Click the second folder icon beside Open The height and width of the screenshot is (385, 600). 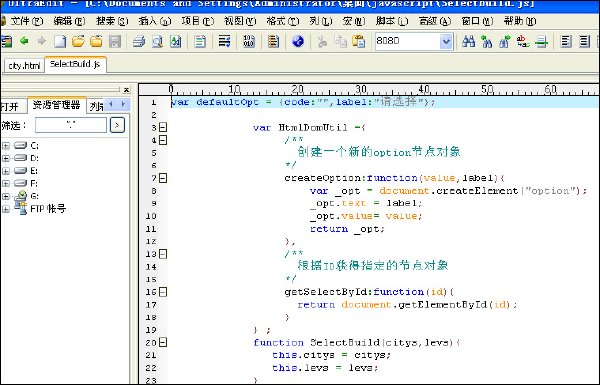96,41
